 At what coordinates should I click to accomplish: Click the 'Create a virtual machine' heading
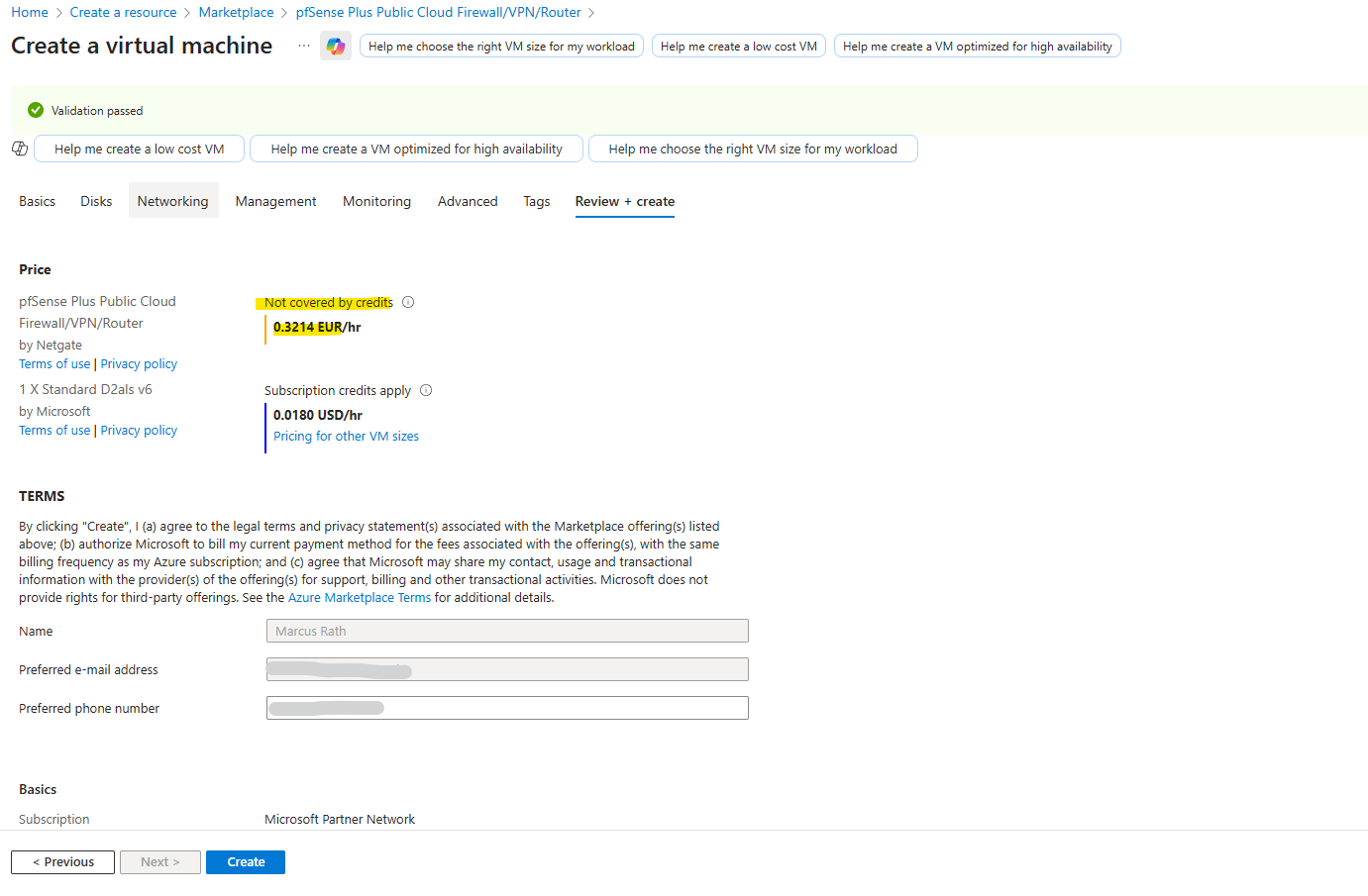(x=142, y=46)
